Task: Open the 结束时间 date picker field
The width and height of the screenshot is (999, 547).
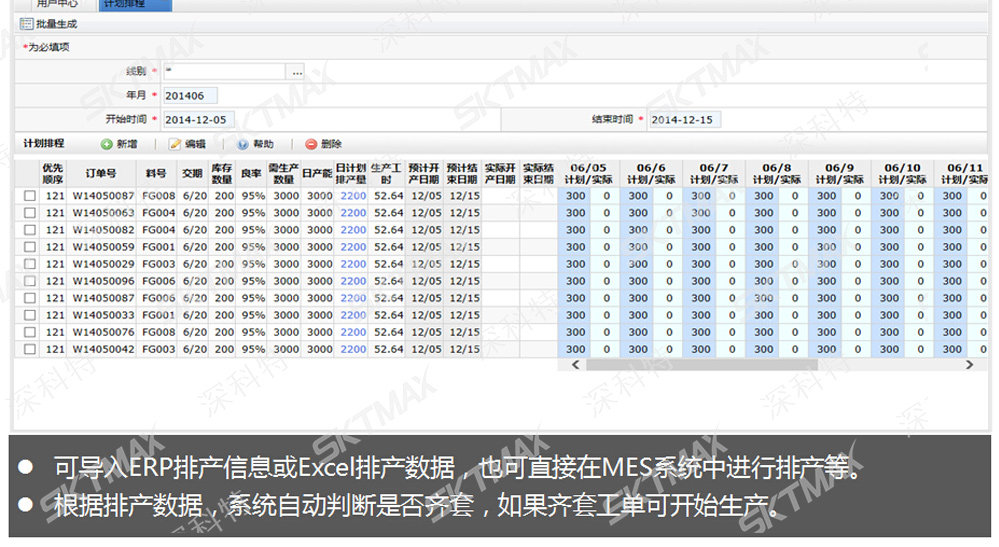Action: [x=683, y=119]
